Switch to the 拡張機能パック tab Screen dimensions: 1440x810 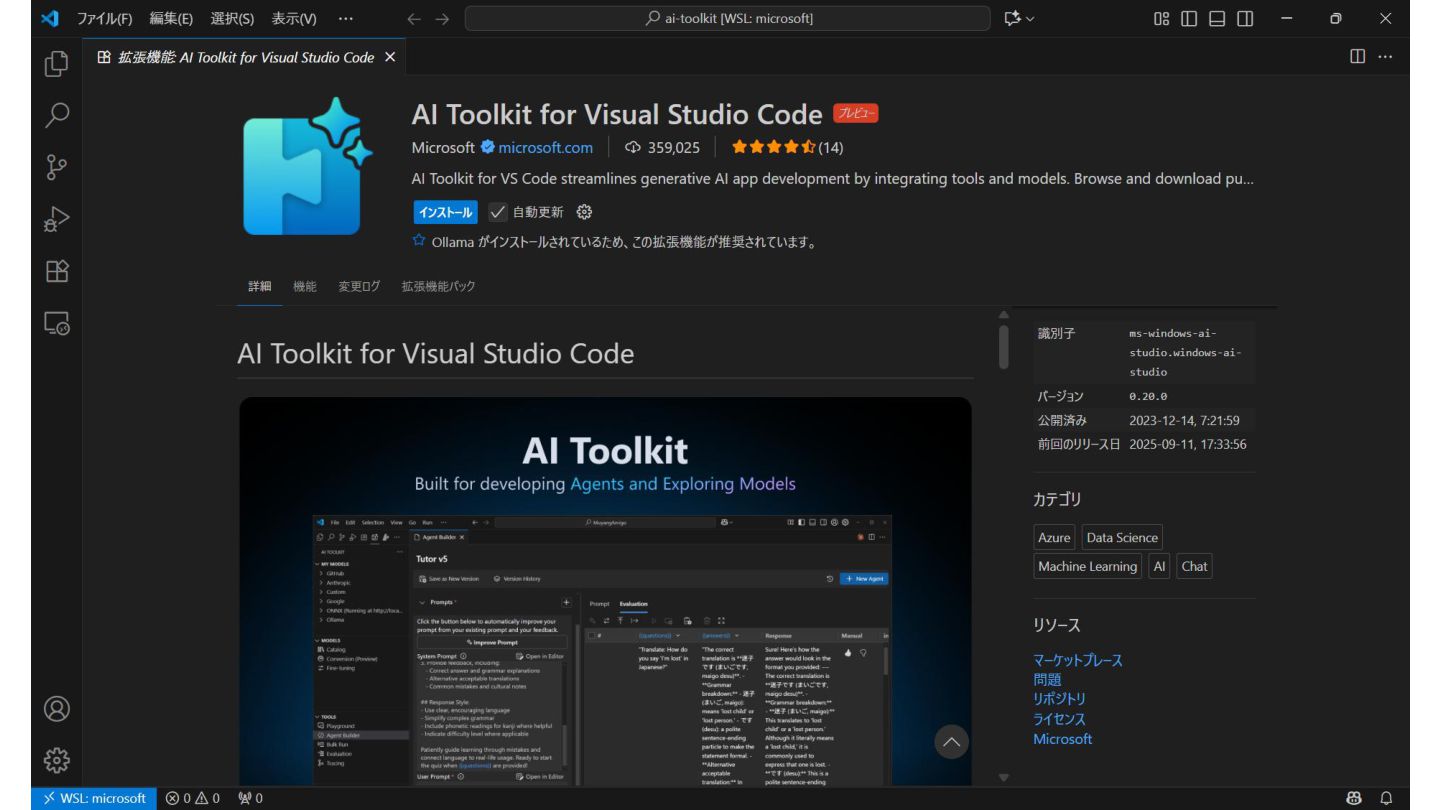tap(439, 286)
